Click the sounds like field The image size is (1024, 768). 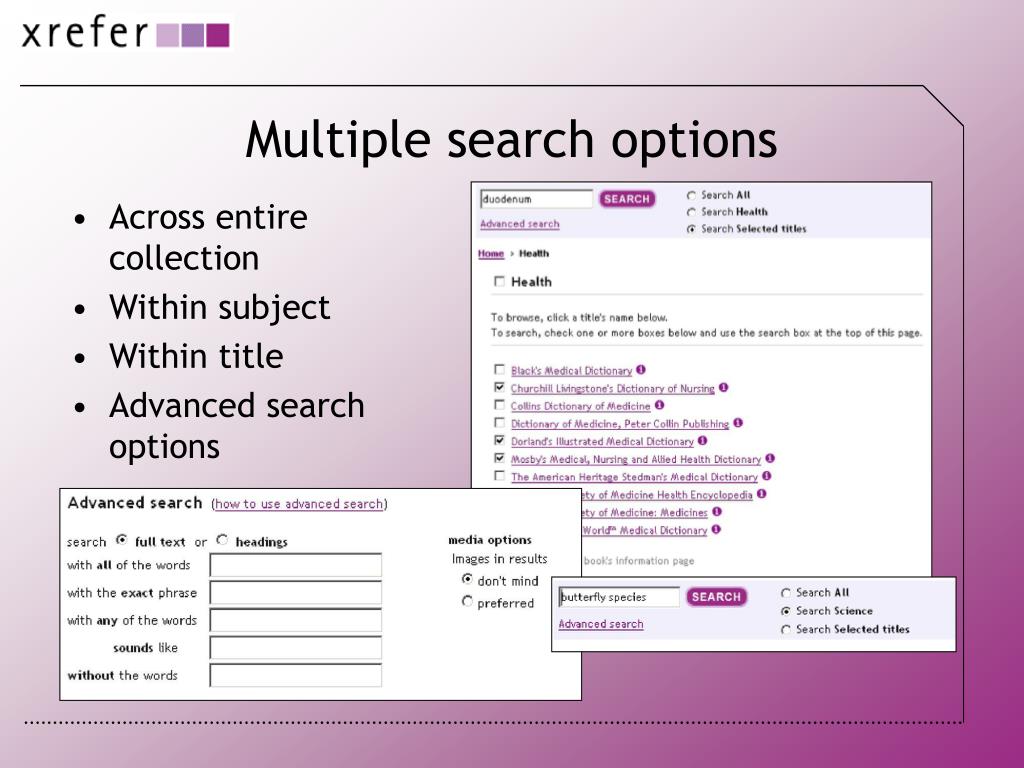tap(296, 648)
